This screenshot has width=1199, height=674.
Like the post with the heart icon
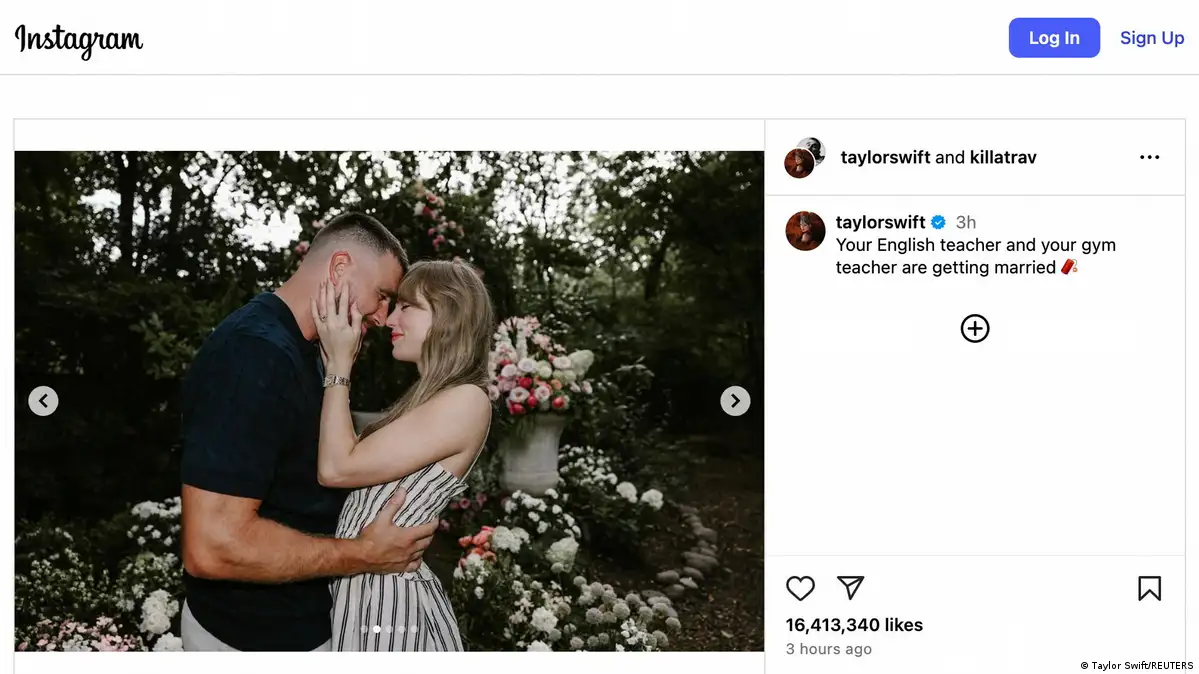[800, 588]
